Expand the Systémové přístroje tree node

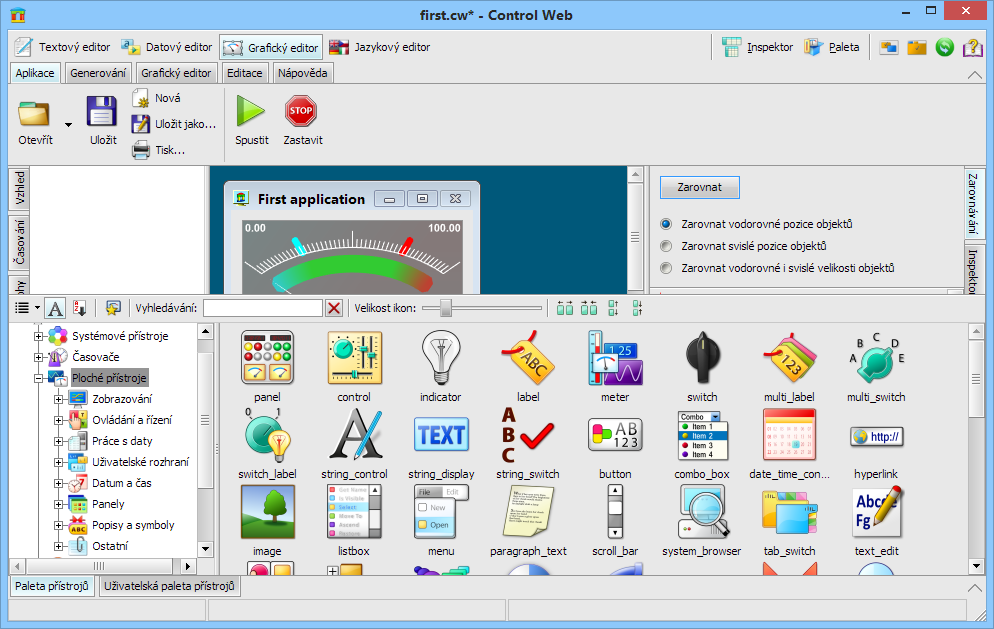[x=39, y=336]
